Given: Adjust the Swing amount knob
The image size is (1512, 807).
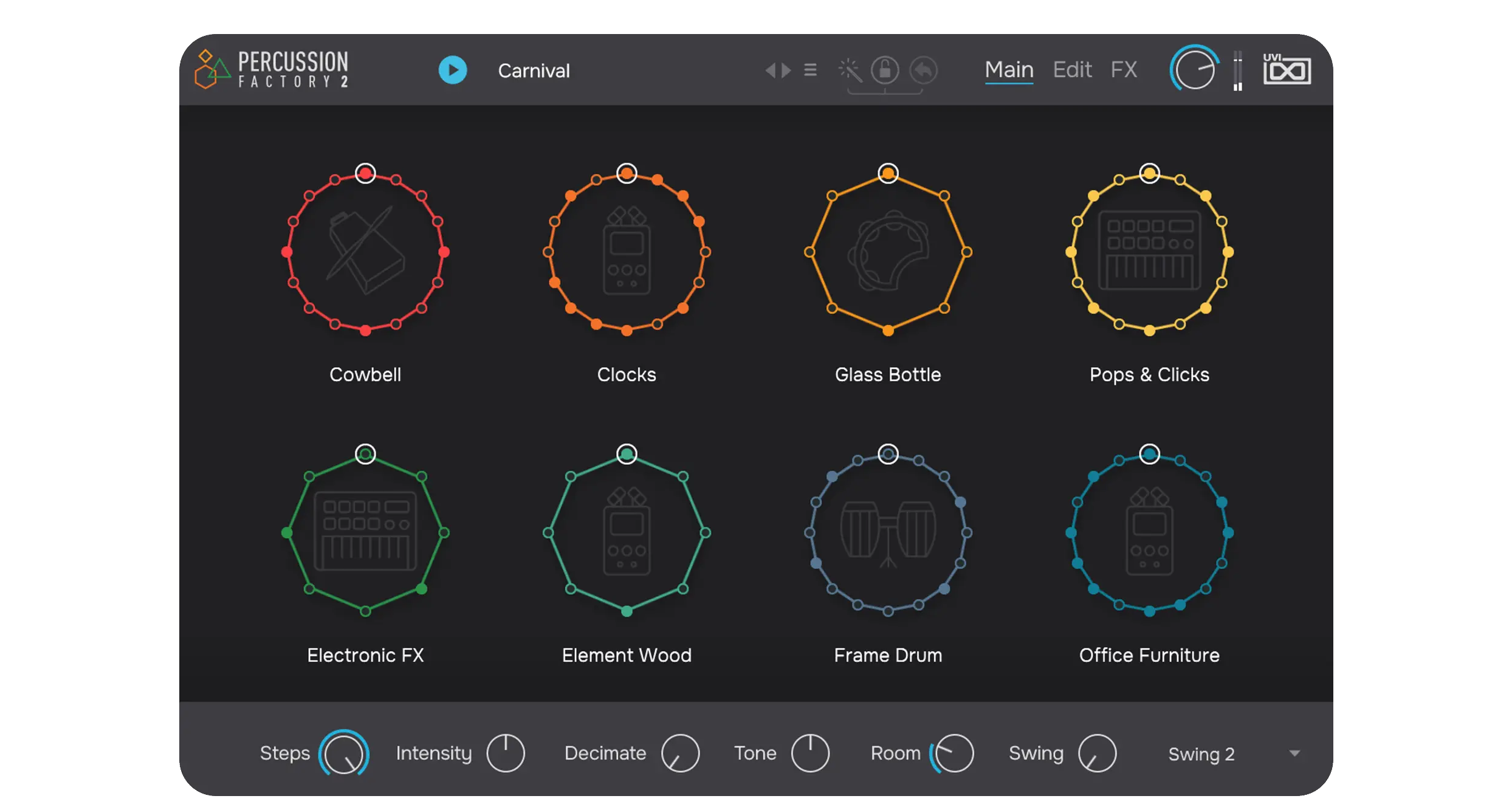Looking at the screenshot, I should click(1097, 753).
